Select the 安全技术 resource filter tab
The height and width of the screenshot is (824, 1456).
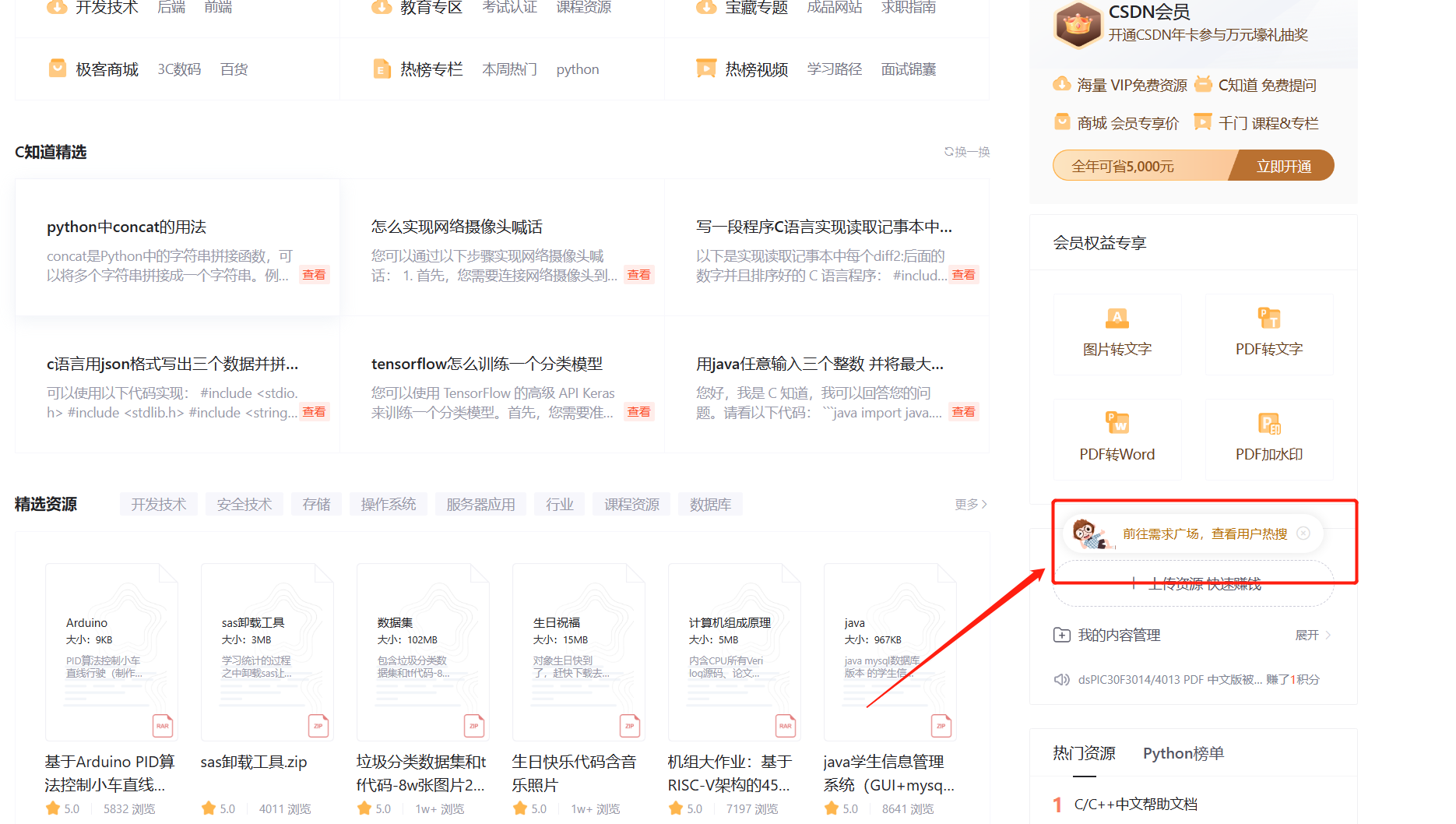click(x=244, y=504)
